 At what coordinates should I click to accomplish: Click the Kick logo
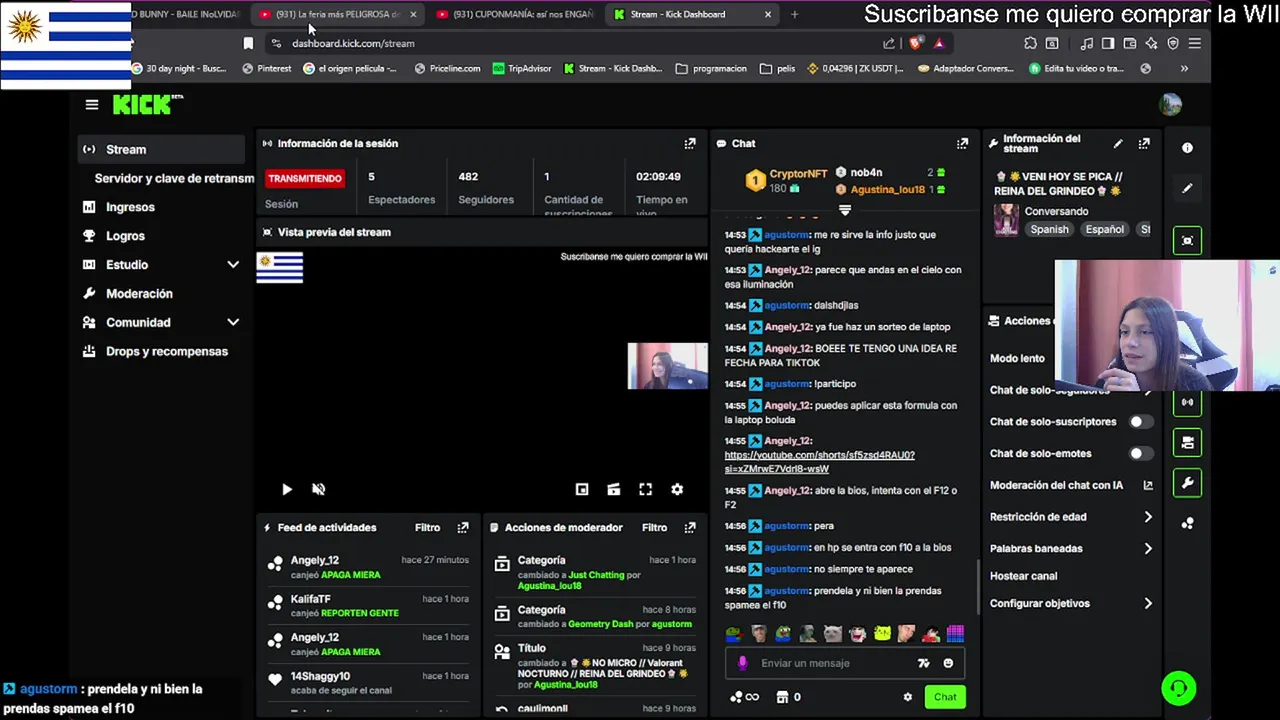pos(147,105)
